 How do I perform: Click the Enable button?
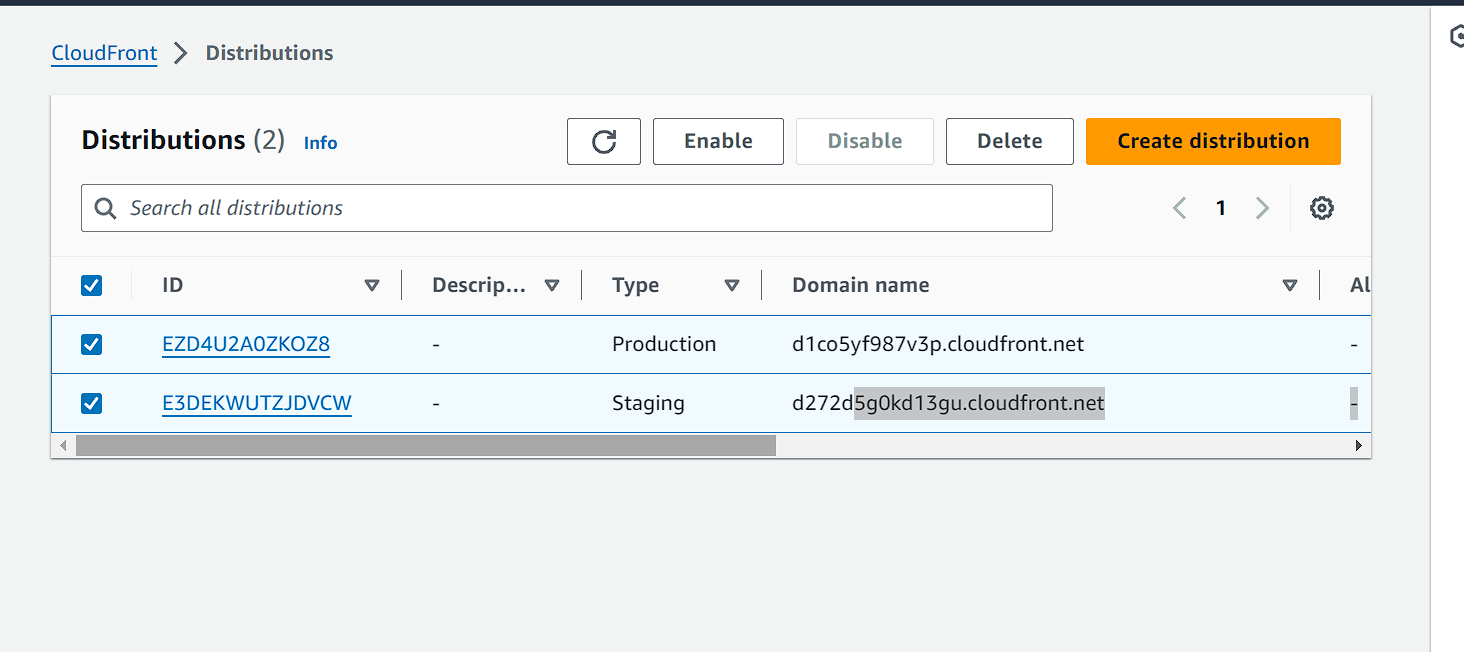718,141
